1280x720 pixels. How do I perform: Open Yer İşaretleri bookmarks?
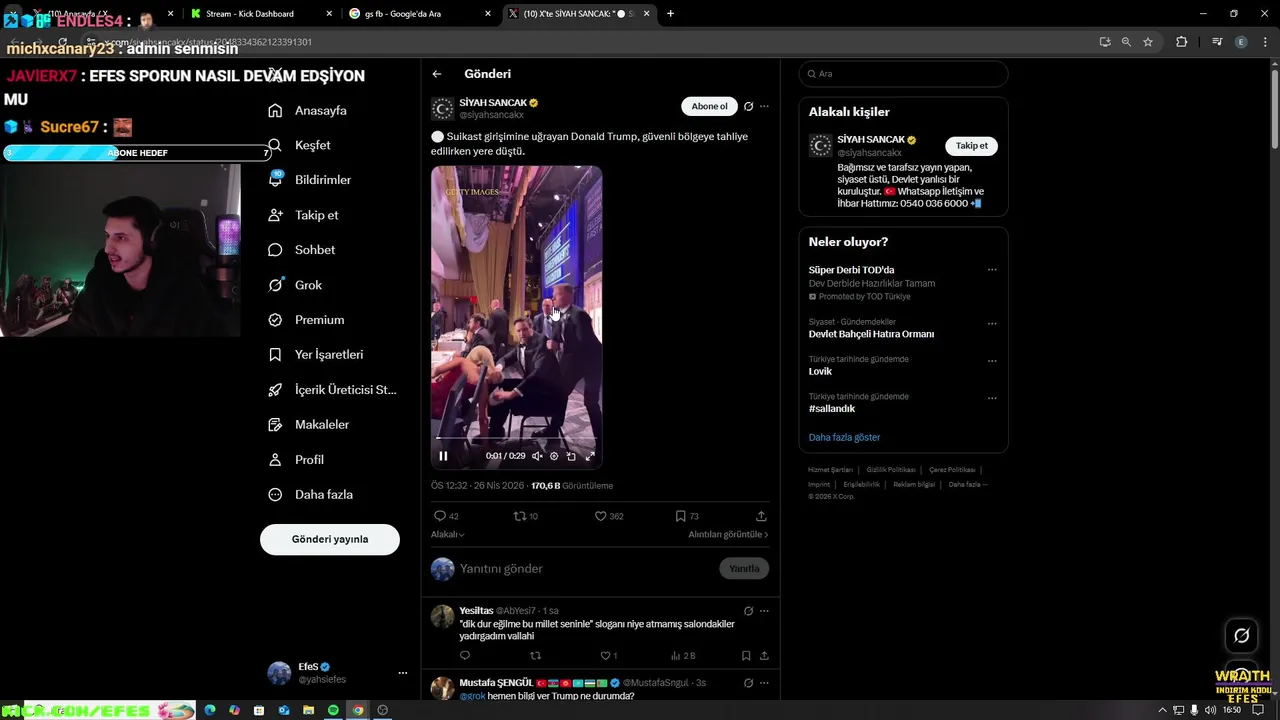click(315, 355)
